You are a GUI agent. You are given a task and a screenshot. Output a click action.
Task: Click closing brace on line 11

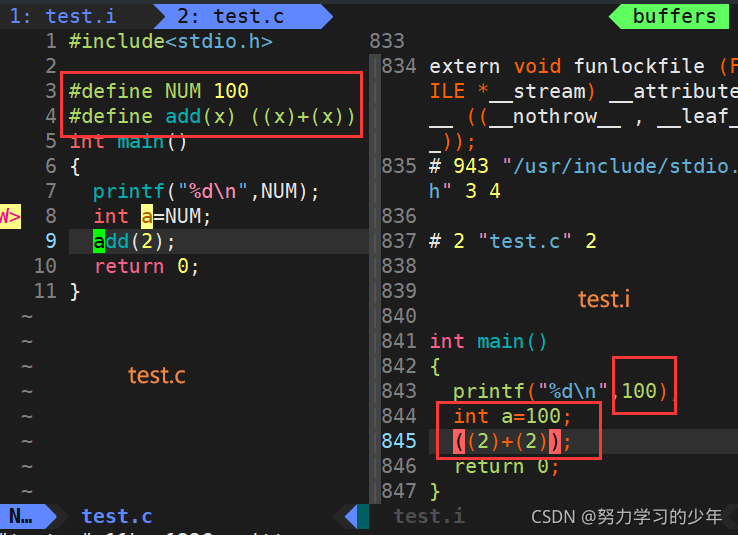[x=75, y=291]
